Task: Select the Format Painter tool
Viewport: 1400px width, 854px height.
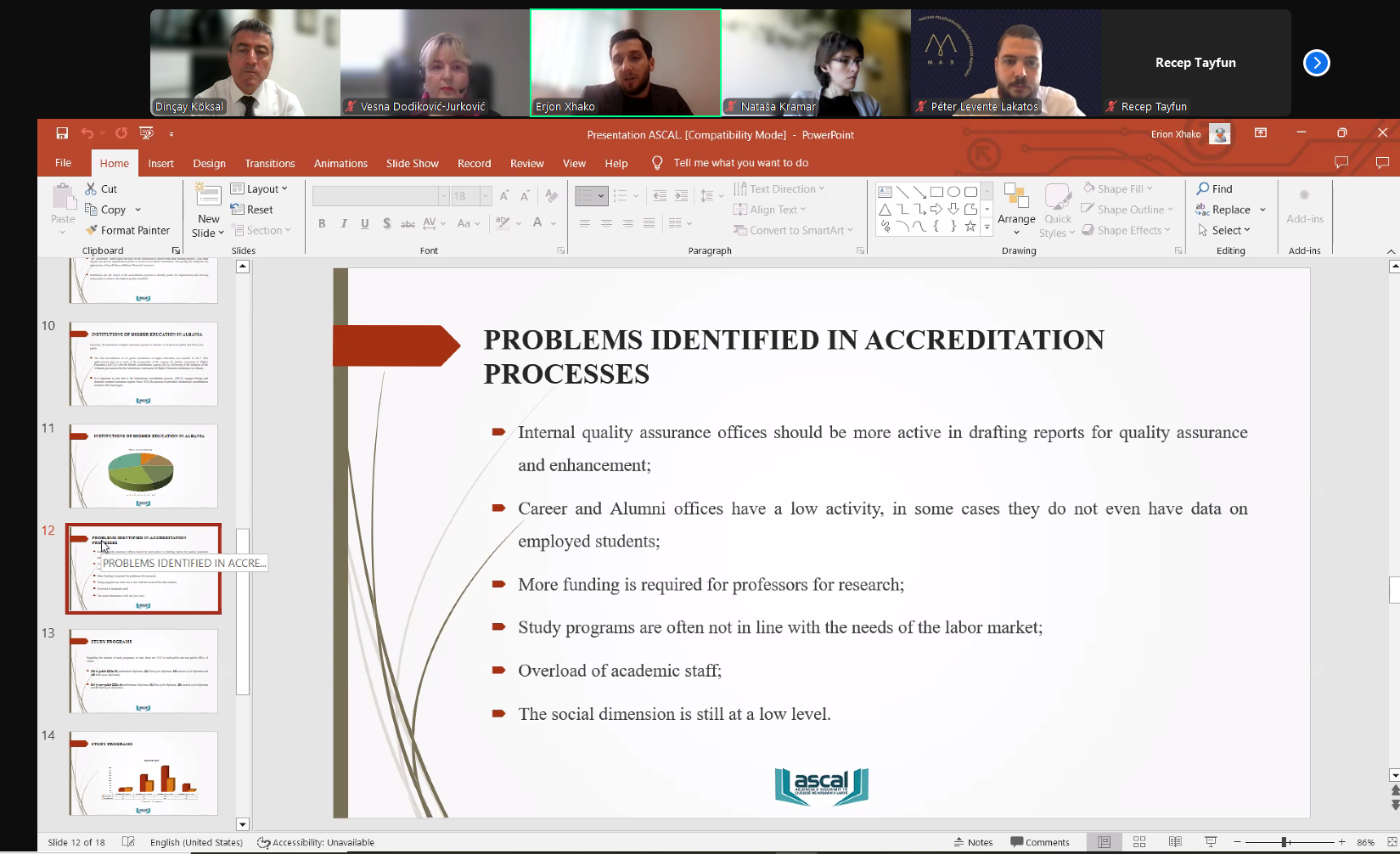Action: tap(127, 230)
